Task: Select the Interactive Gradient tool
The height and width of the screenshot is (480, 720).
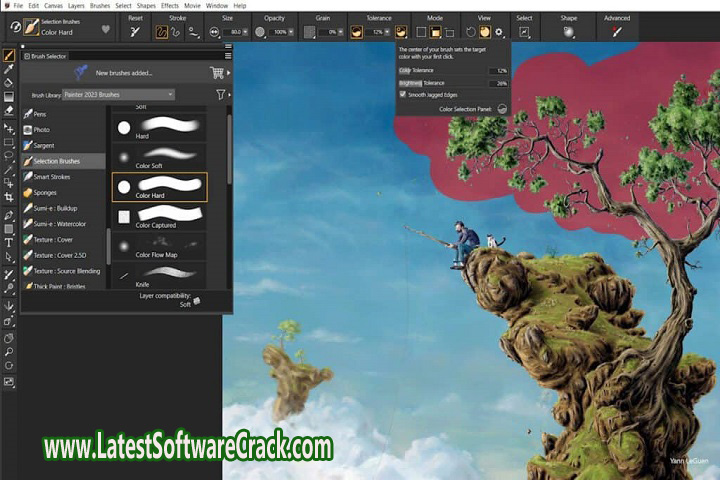Action: coord(9,97)
